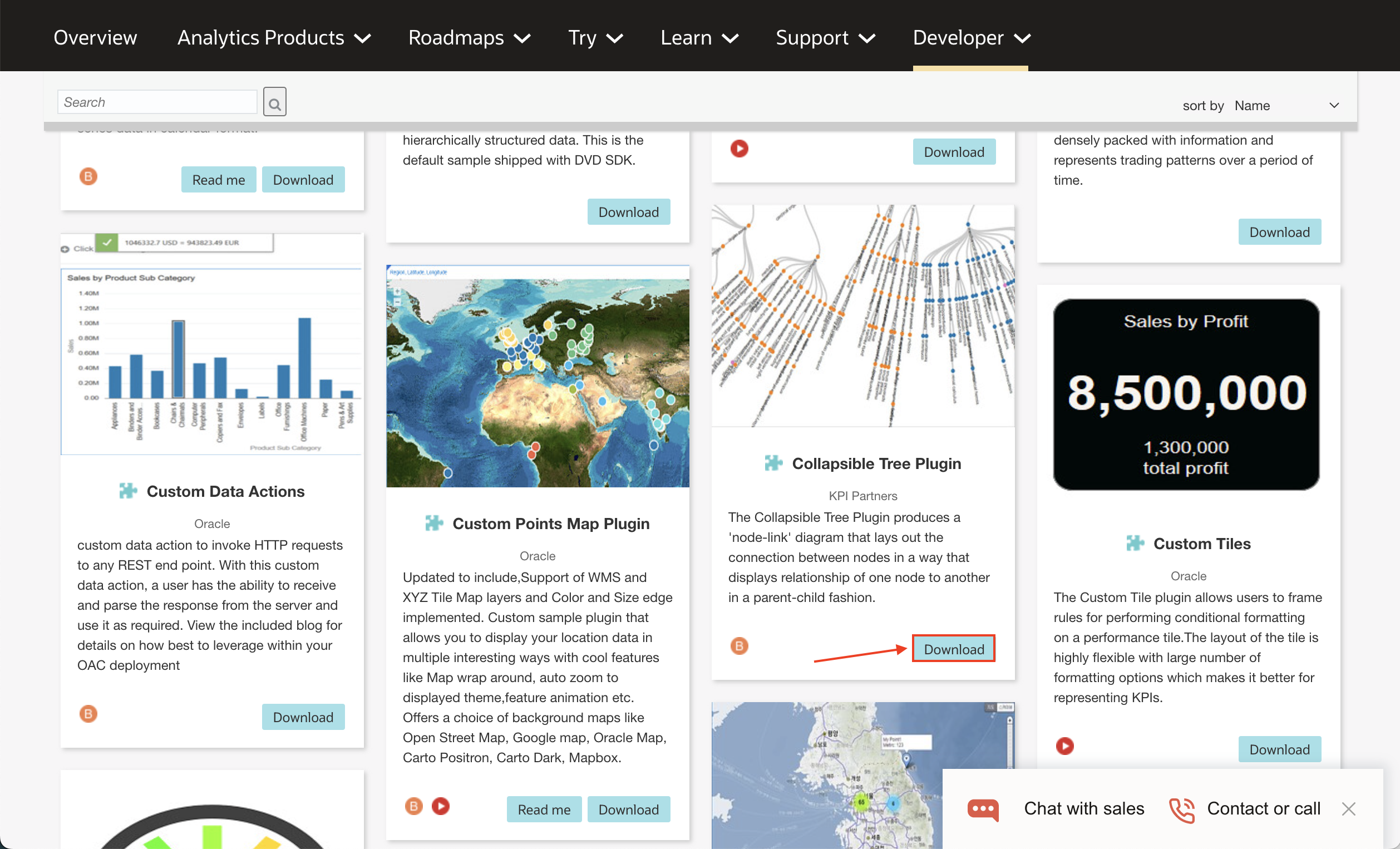Play video icon on Custom Points Map card
Viewport: 1400px width, 849px height.
(440, 806)
